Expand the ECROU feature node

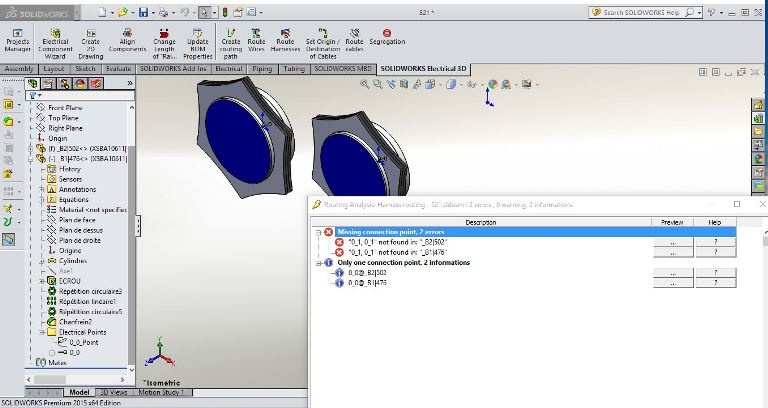tap(42, 281)
